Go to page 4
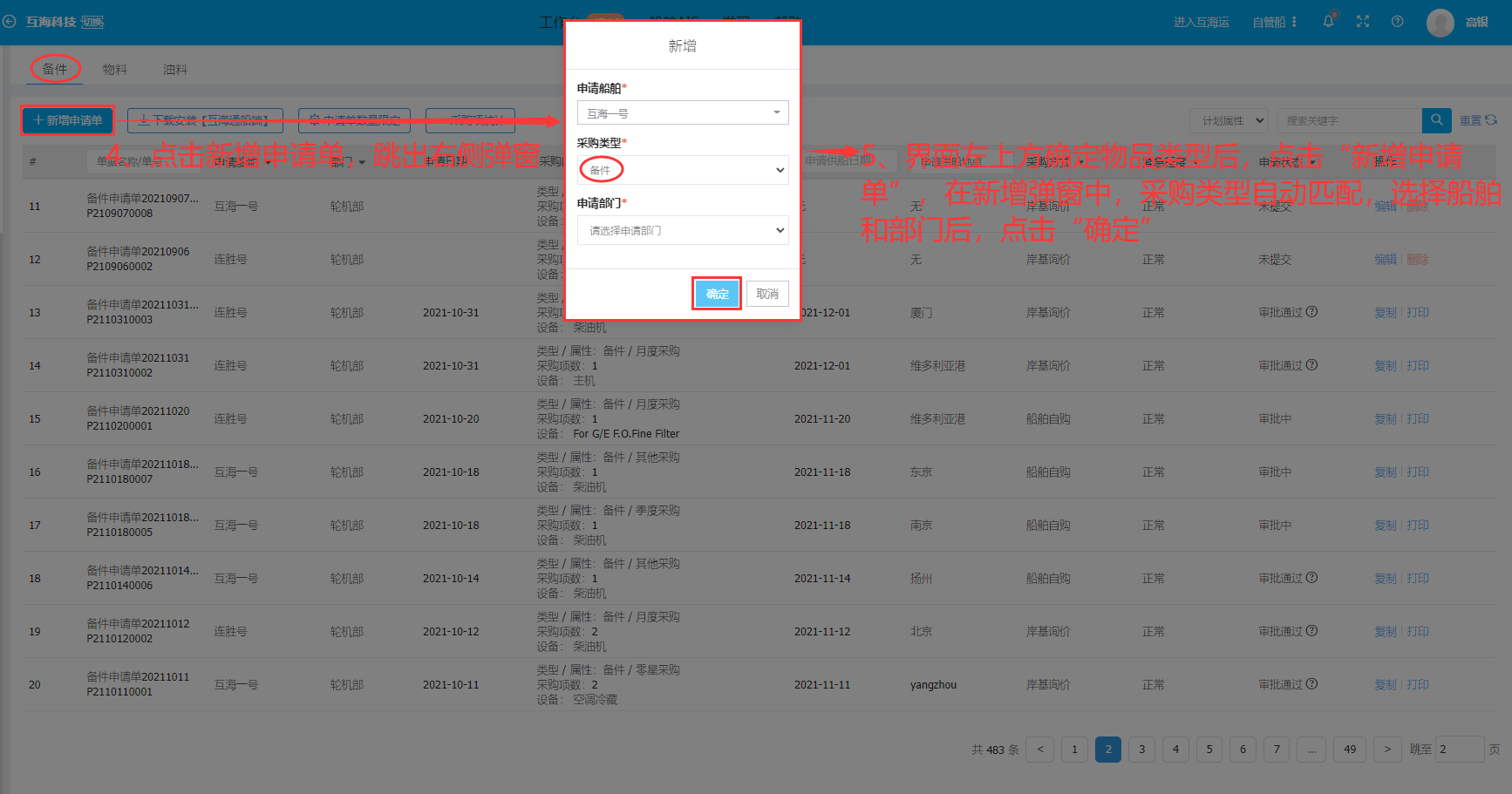 [1175, 749]
